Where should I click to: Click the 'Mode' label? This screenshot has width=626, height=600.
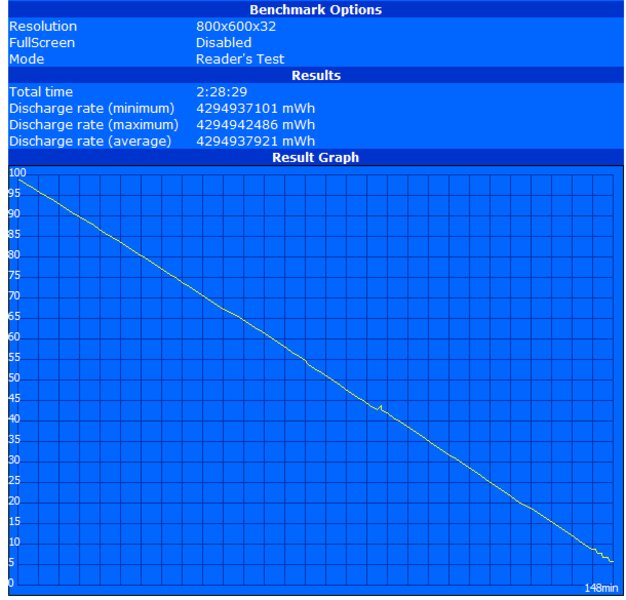pos(26,59)
